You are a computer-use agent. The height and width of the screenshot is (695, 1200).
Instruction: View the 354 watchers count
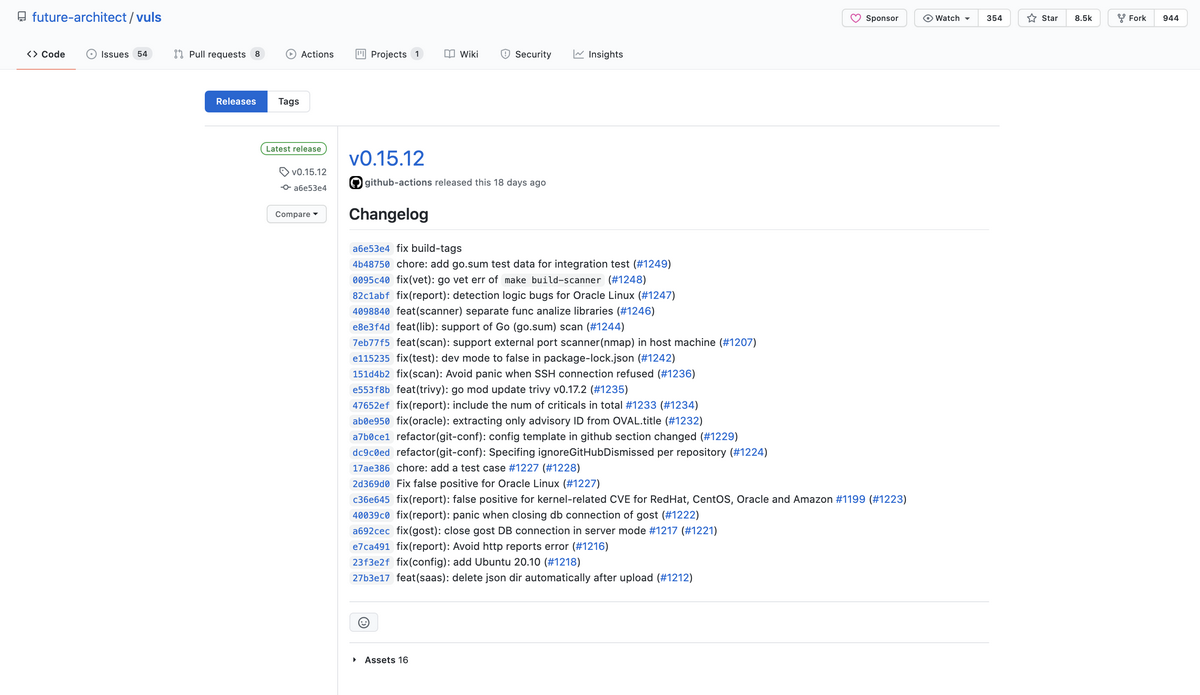click(x=994, y=18)
